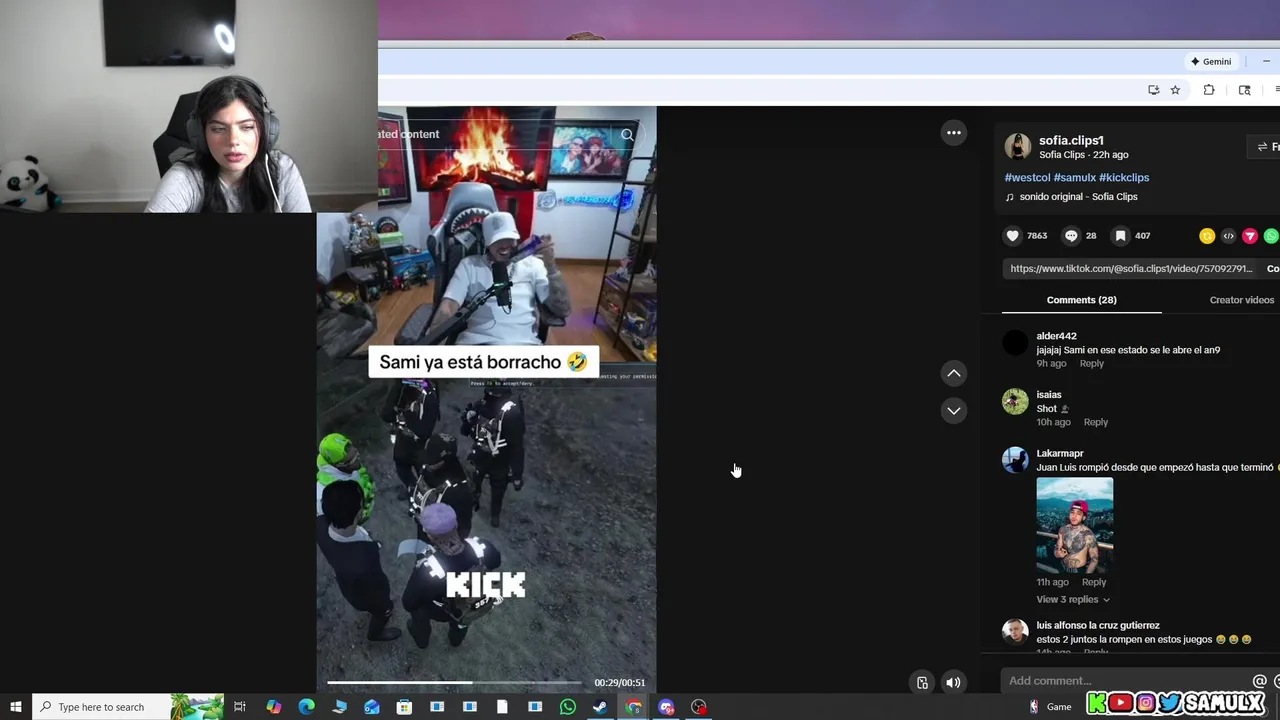Share via the pink send icon
The height and width of the screenshot is (720, 1280).
coord(1250,236)
